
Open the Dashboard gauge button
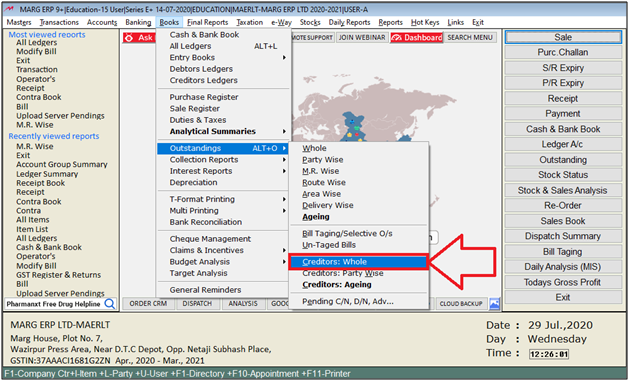[416, 37]
